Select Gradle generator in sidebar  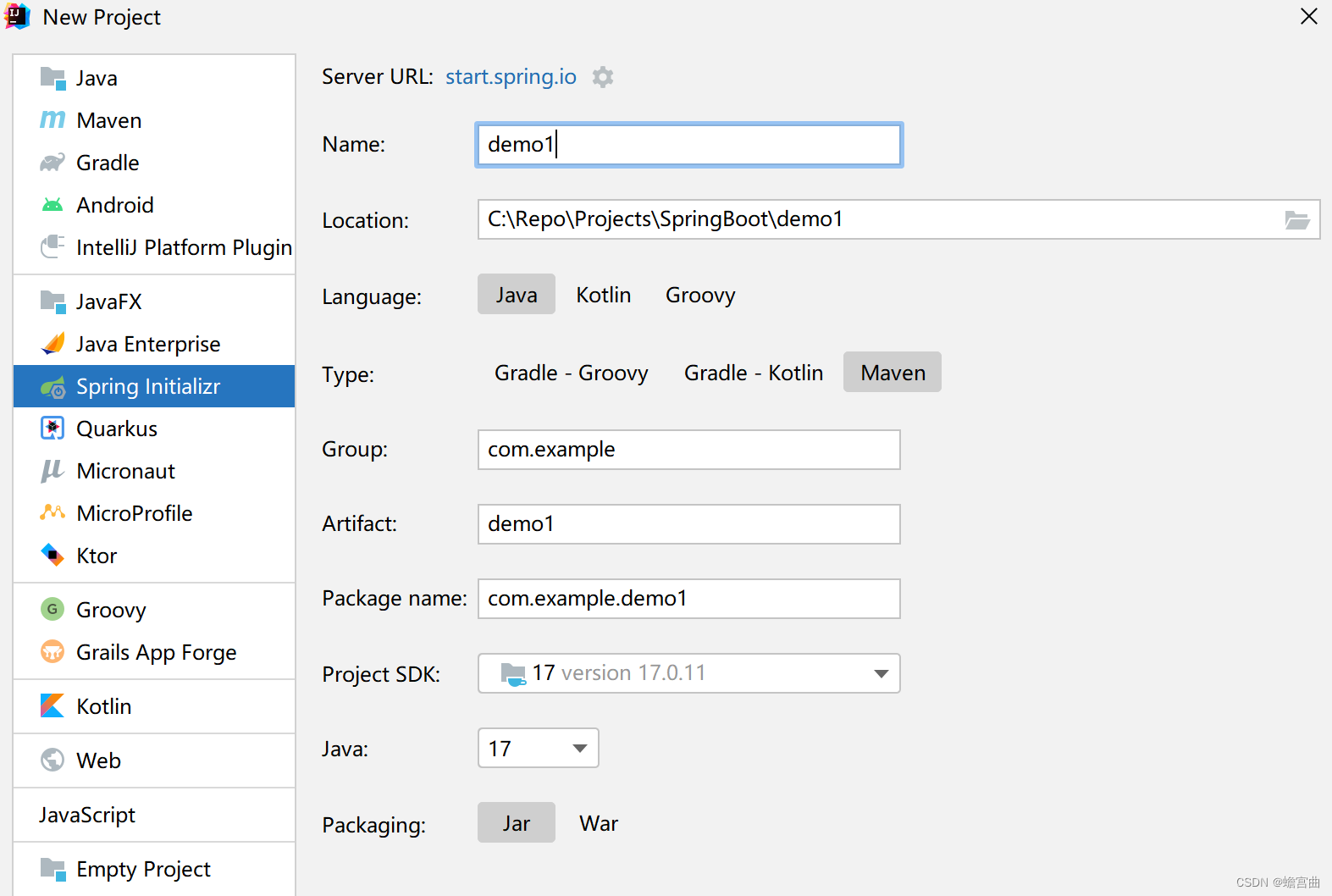click(x=154, y=163)
